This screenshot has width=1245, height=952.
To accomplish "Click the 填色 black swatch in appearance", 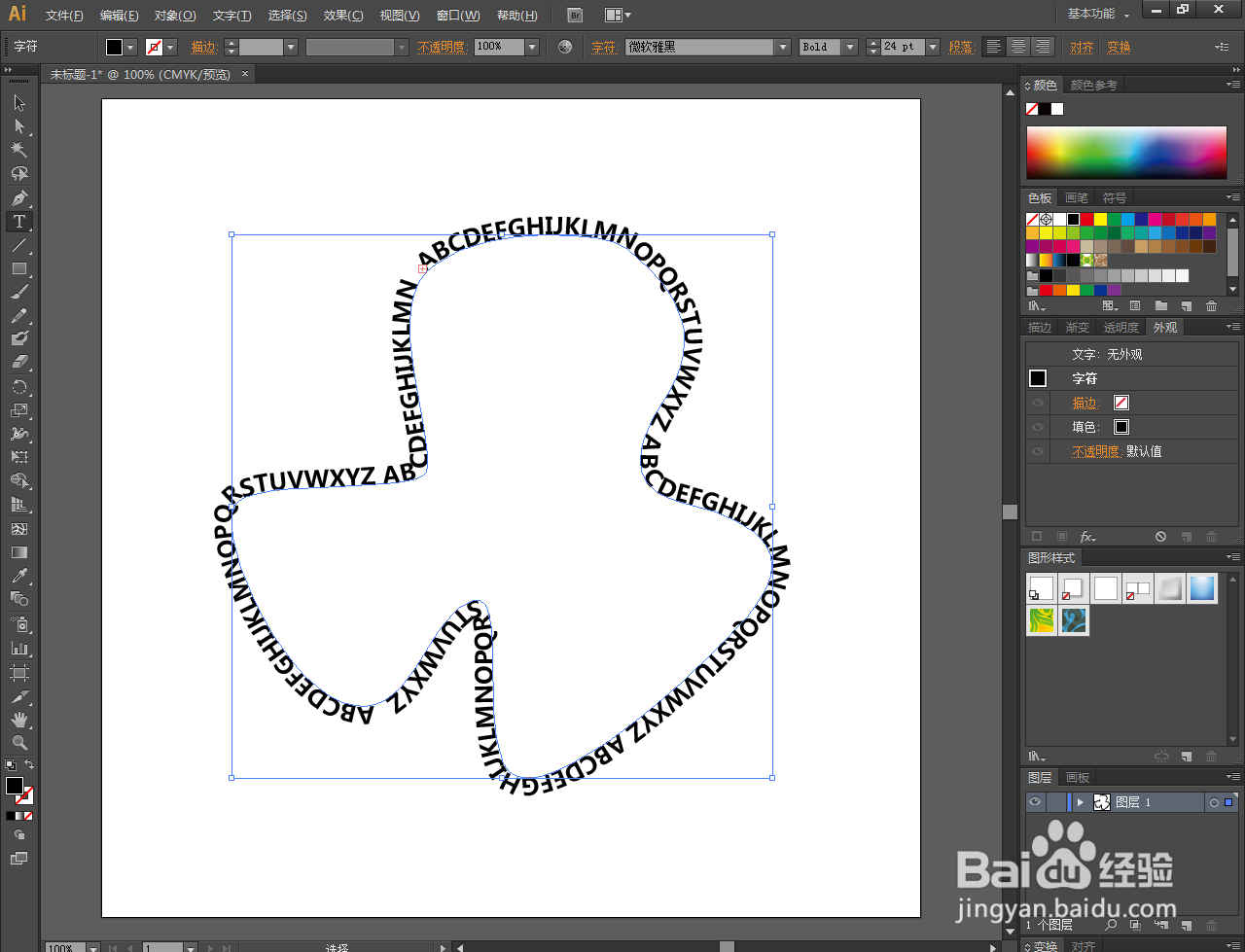I will click(x=1121, y=427).
